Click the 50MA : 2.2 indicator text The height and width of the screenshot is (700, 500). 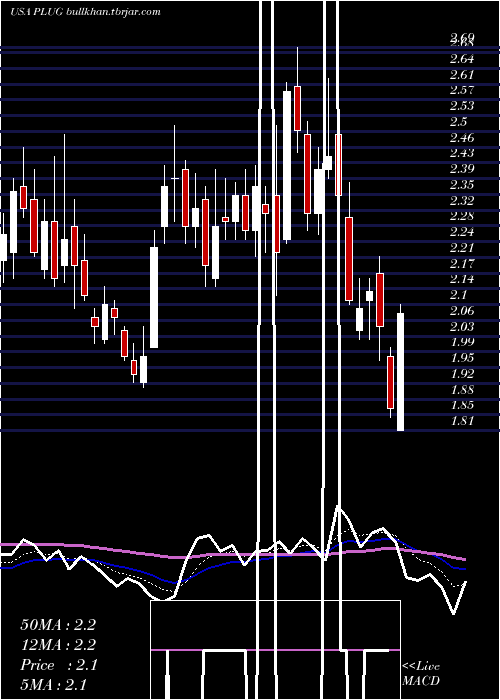(58, 625)
